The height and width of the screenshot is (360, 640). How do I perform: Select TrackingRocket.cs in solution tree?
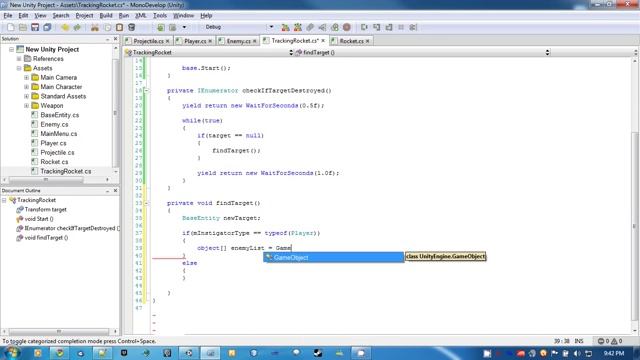pyautogui.click(x=65, y=171)
